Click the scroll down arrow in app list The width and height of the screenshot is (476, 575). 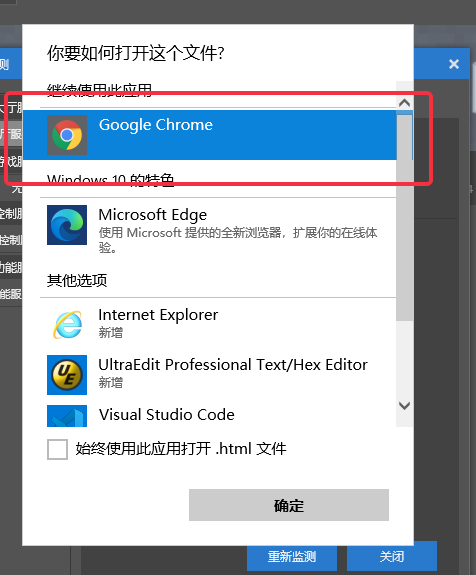pos(404,406)
